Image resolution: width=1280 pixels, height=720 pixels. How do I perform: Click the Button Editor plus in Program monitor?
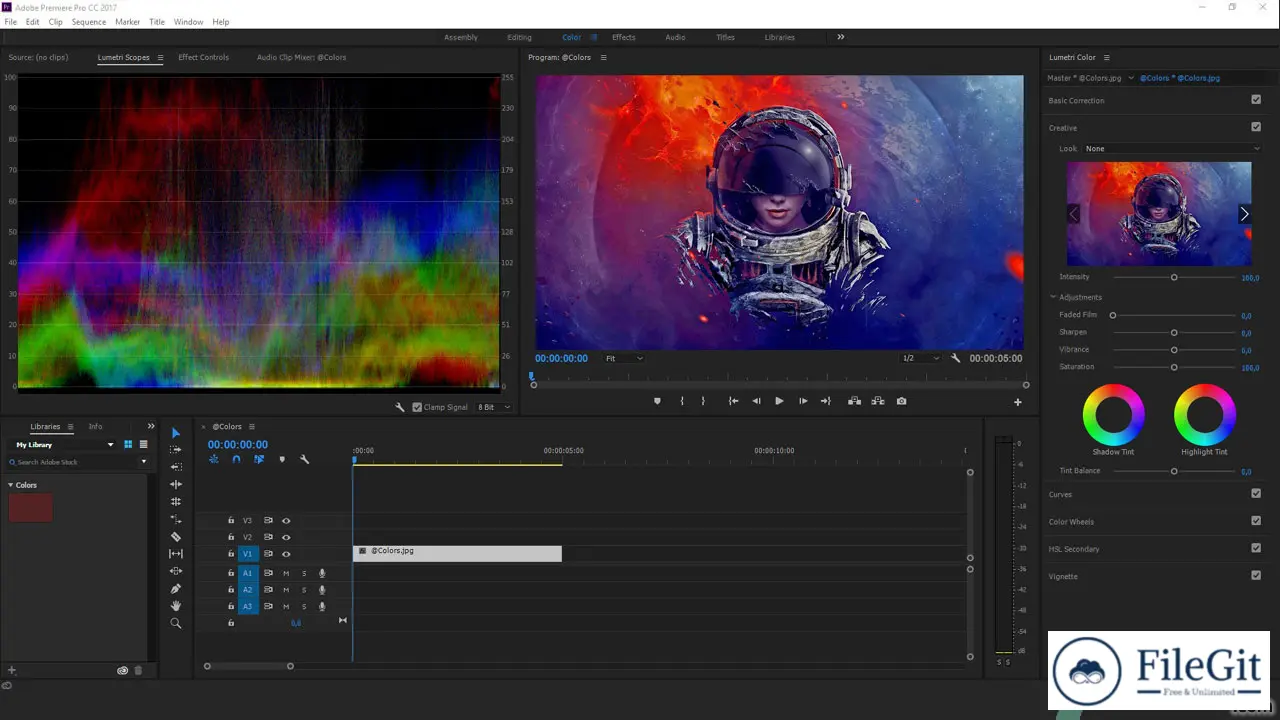1018,402
